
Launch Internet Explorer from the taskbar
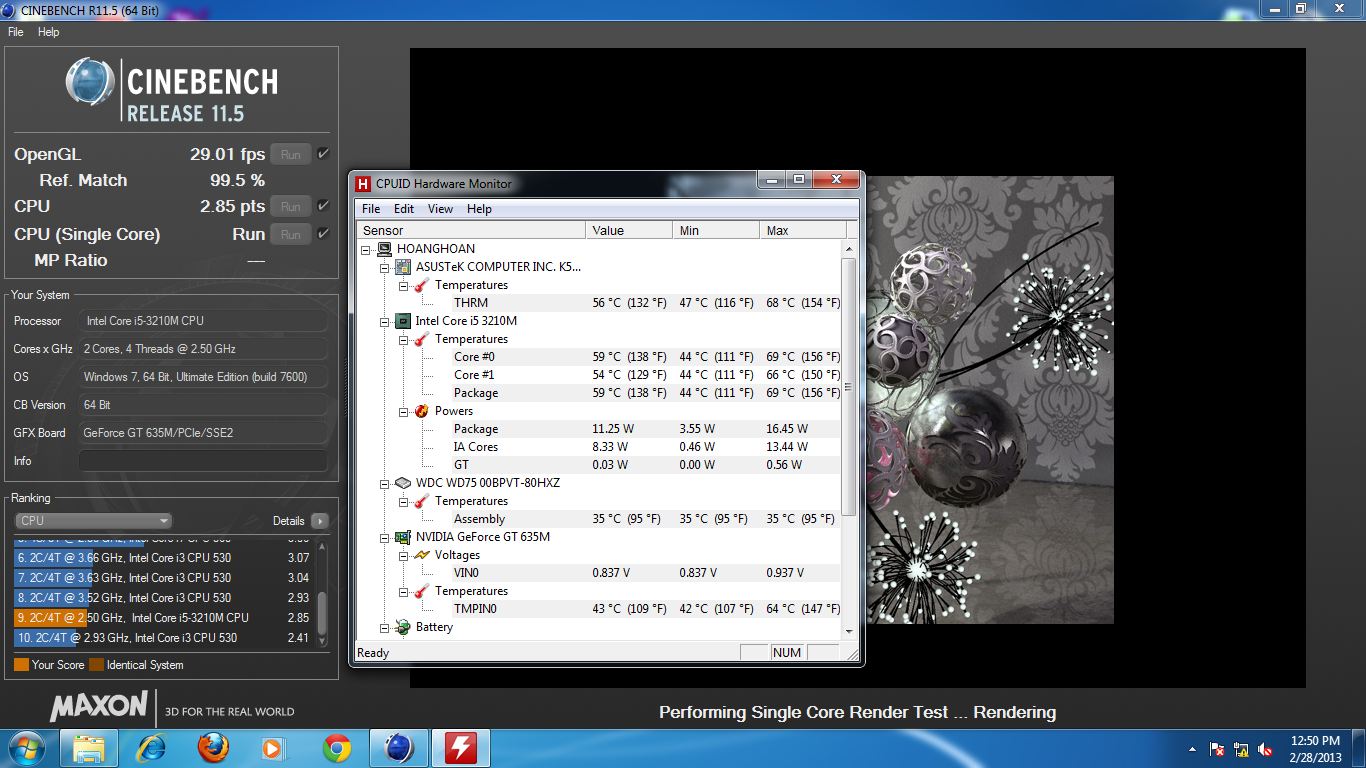click(151, 748)
